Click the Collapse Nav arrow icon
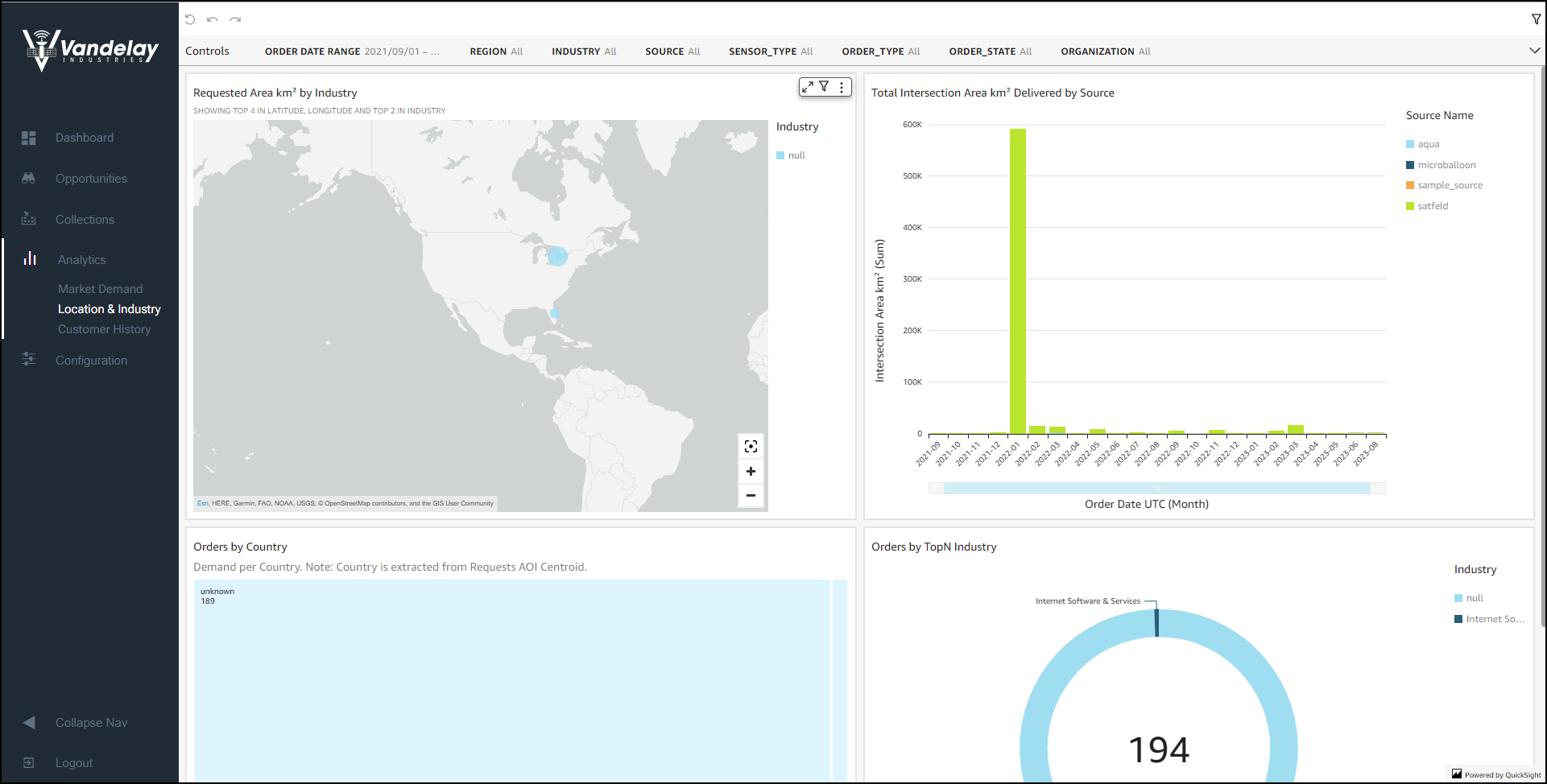This screenshot has height=784, width=1547. tap(29, 722)
